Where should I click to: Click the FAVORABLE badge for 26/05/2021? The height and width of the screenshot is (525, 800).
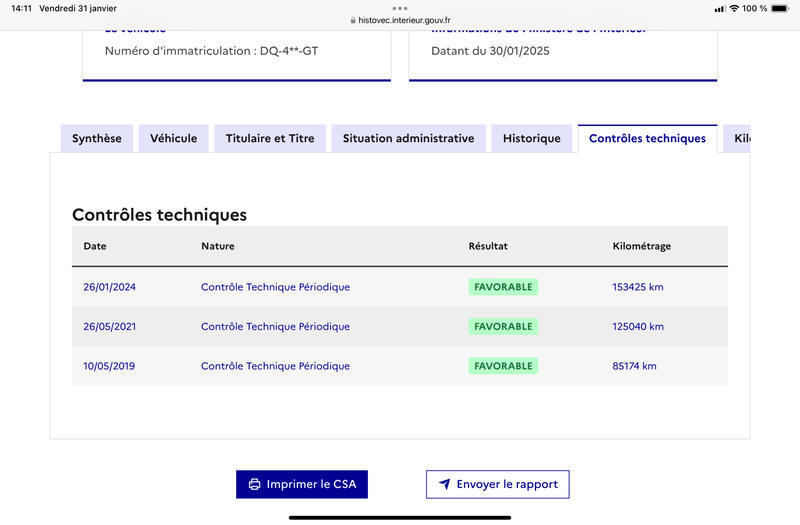503,327
